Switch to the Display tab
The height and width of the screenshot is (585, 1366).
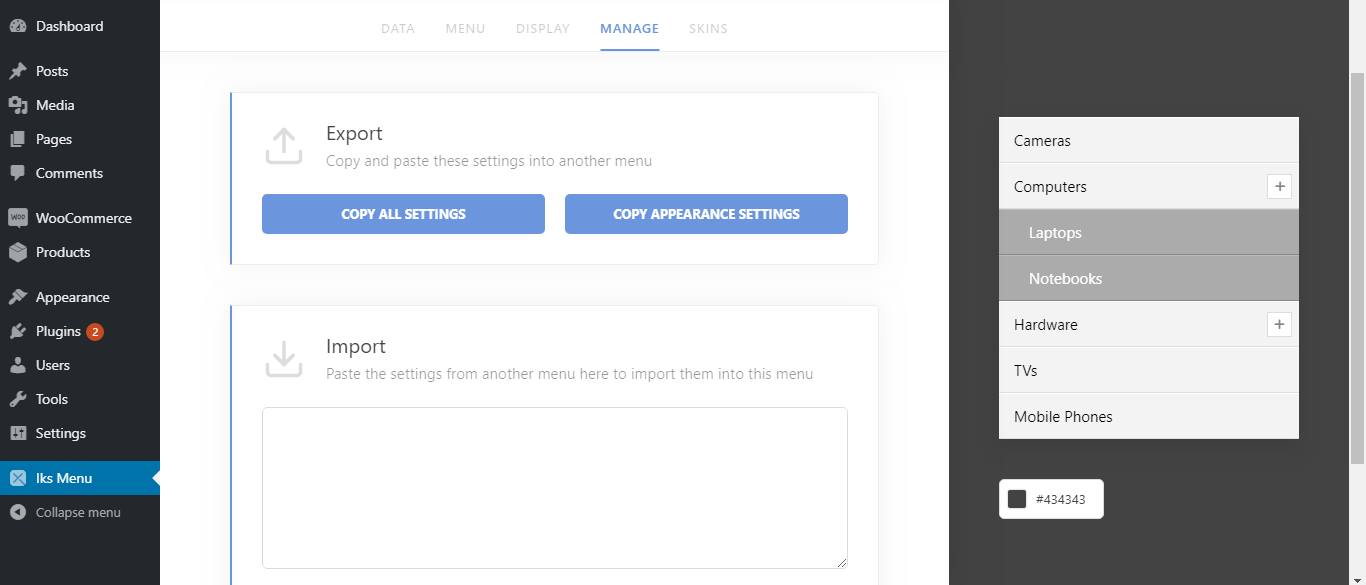[x=542, y=28]
